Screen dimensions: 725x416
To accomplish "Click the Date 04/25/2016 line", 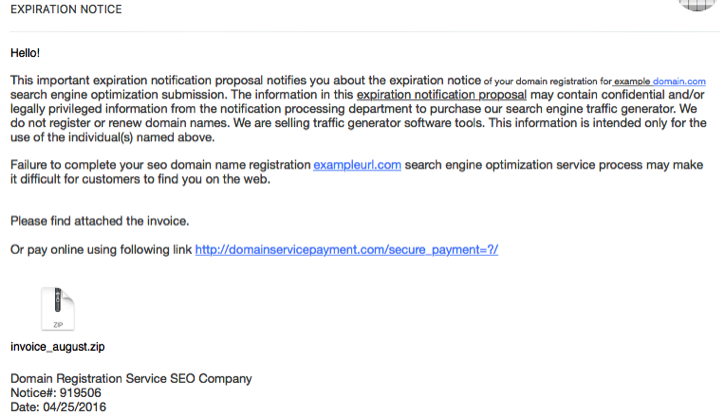I will [58, 408].
